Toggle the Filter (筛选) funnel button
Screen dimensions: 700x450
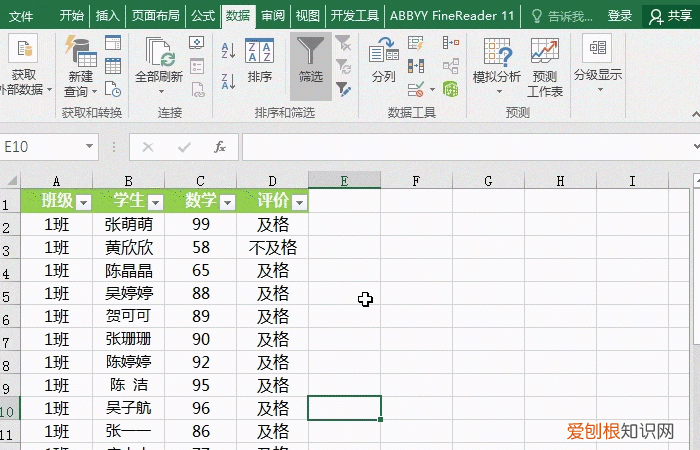(311, 66)
